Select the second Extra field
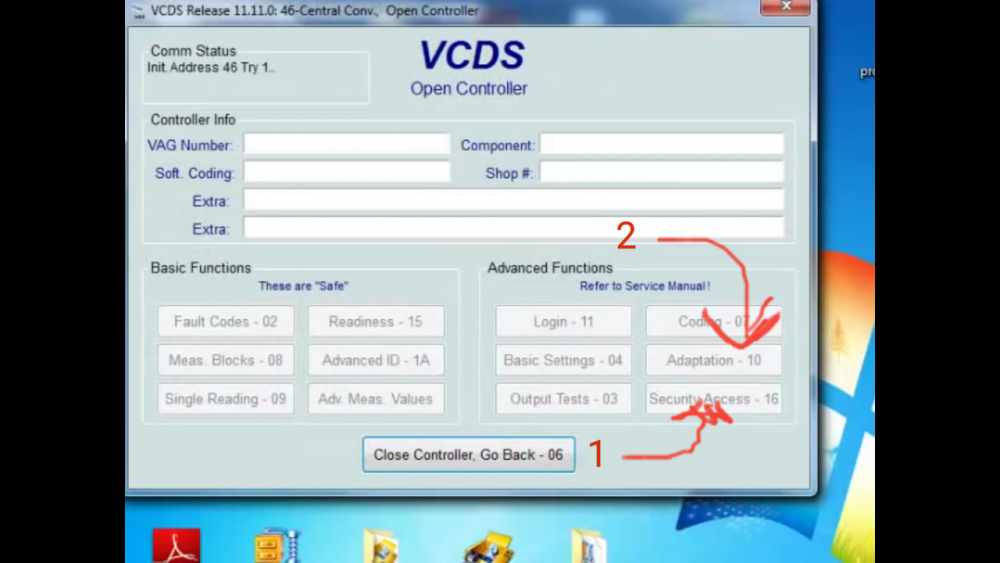Image resolution: width=1000 pixels, height=563 pixels. click(x=513, y=228)
